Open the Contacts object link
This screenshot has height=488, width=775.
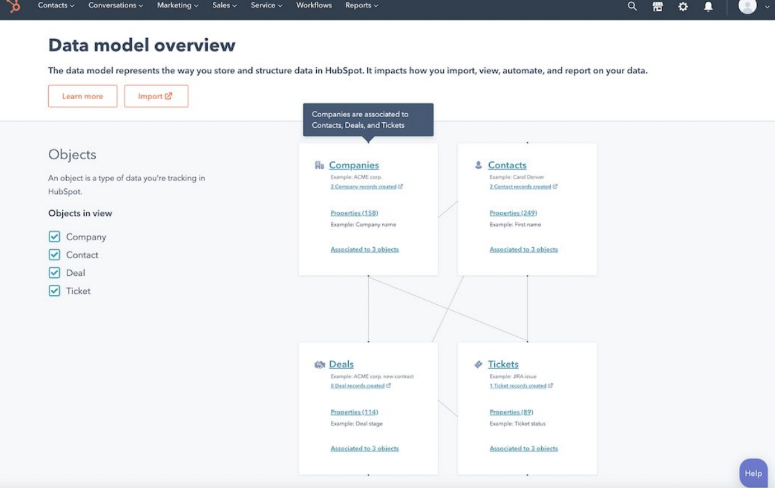tap(507, 165)
